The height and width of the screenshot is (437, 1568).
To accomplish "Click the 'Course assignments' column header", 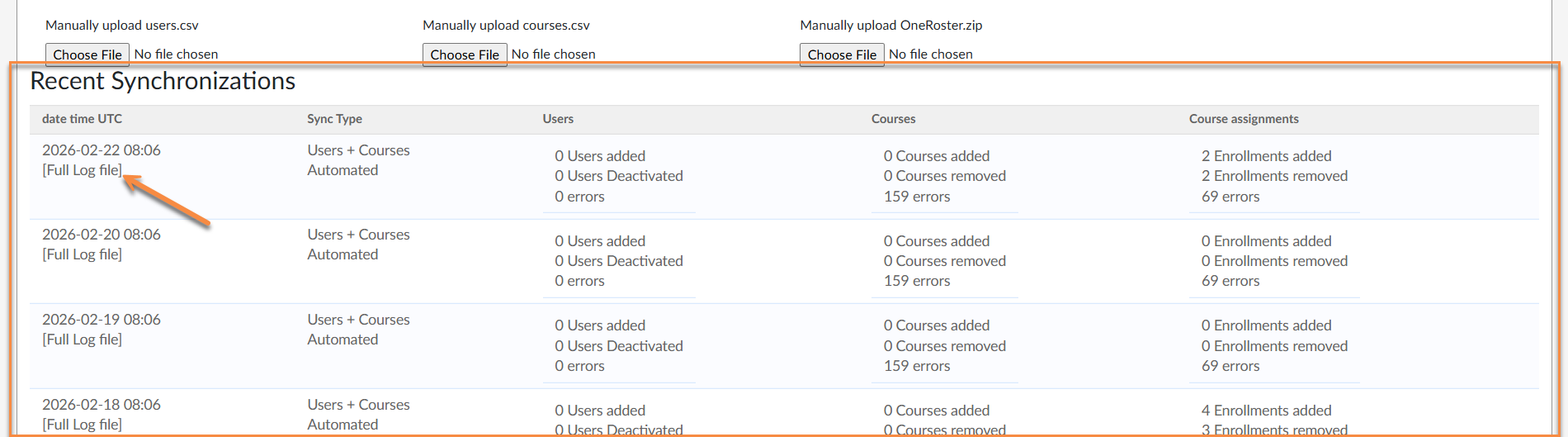I will [1244, 119].
